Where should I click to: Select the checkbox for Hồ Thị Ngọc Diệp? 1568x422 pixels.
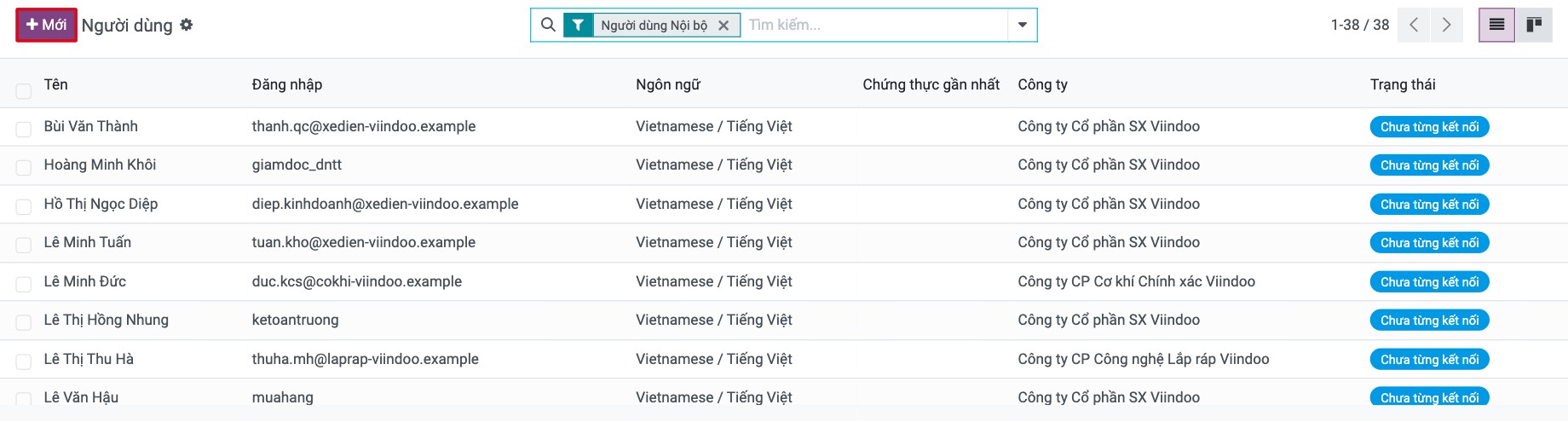click(24, 207)
